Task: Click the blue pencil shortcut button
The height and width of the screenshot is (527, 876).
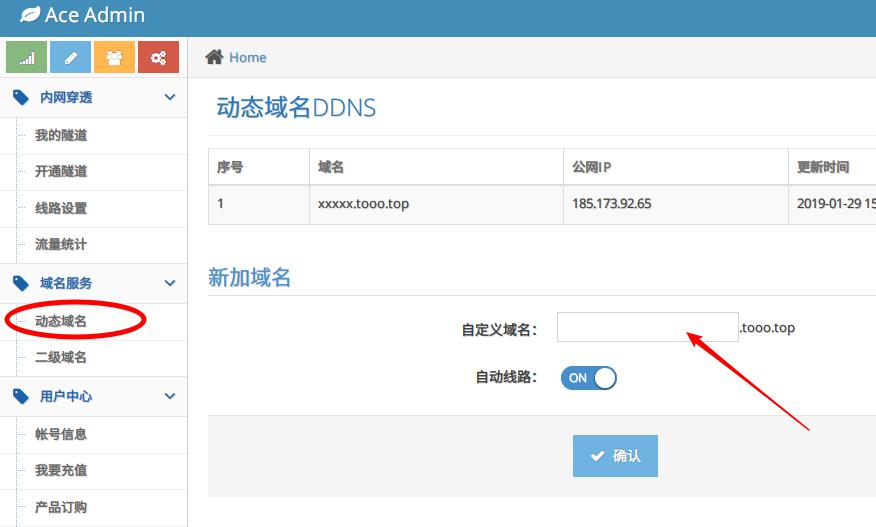Action: coord(70,58)
